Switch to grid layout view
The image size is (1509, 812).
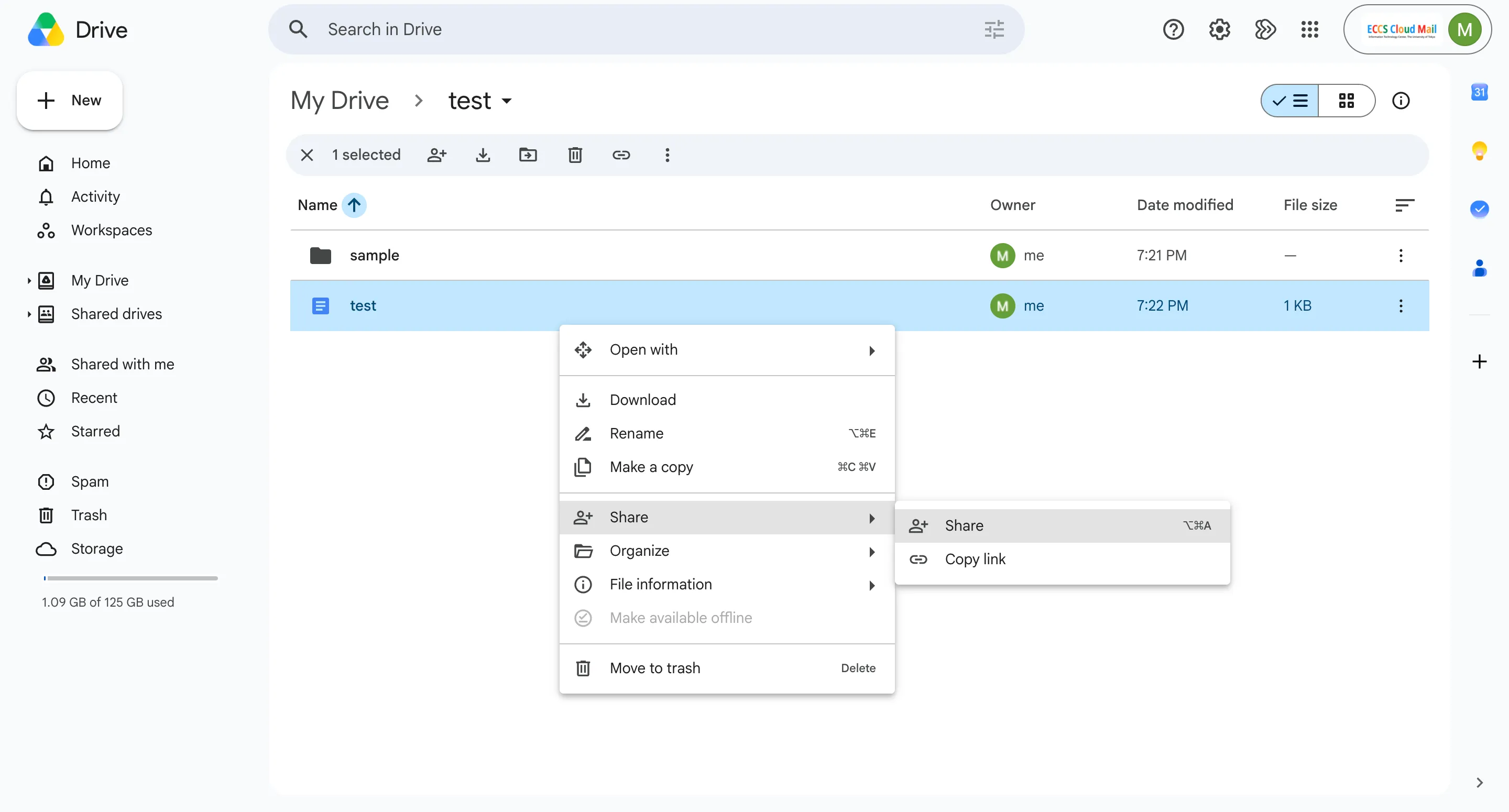click(1346, 101)
